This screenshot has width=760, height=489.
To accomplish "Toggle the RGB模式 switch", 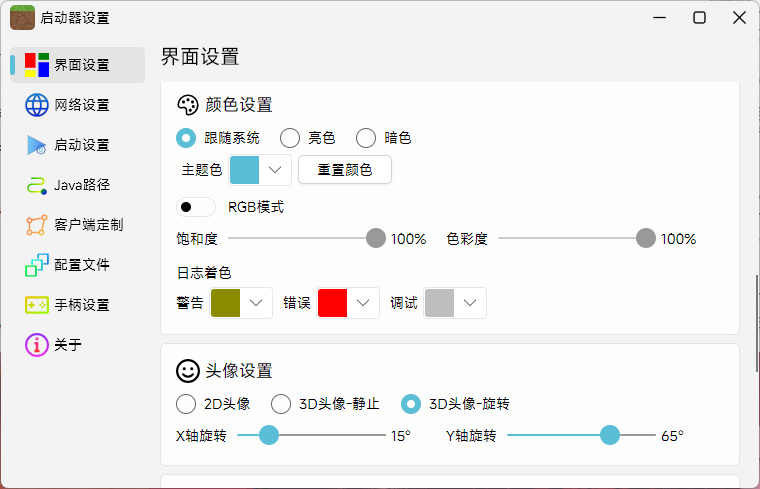I will click(196, 207).
